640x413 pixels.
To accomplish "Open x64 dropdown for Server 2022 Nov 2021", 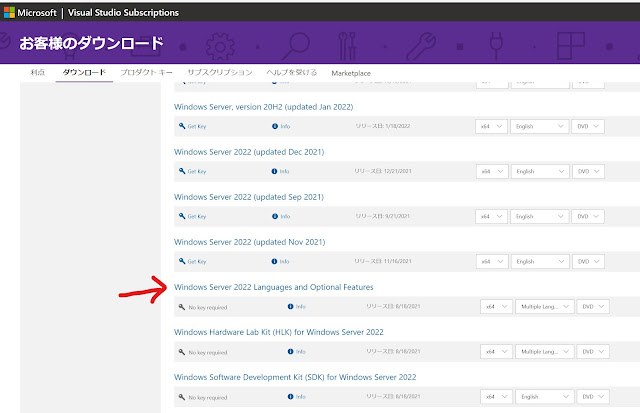I will click(x=492, y=262).
